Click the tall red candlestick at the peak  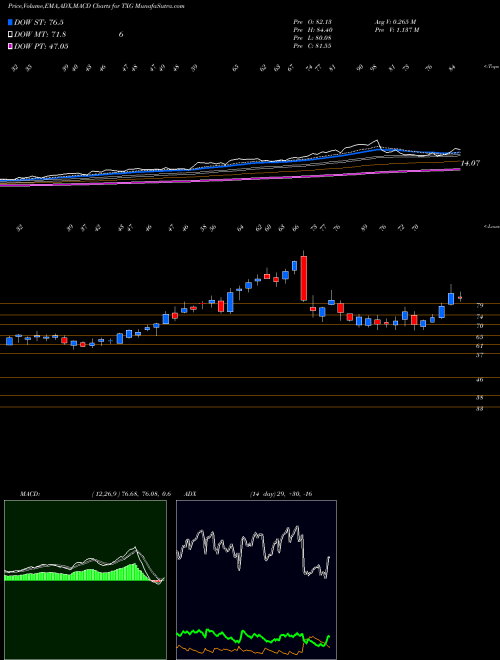tap(303, 278)
